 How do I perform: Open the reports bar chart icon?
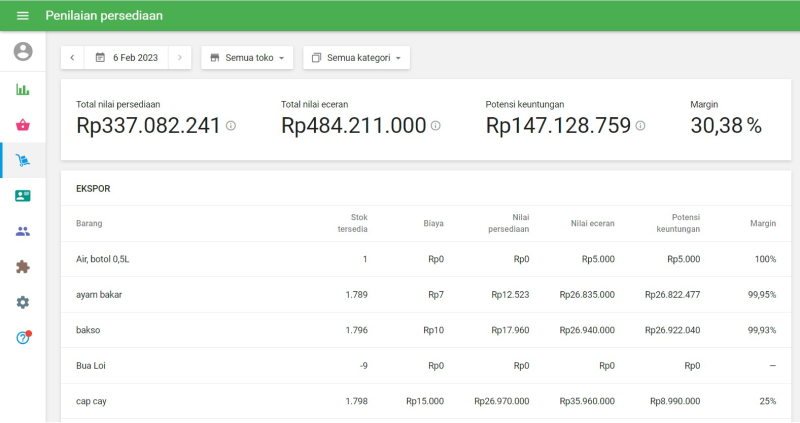click(22, 89)
